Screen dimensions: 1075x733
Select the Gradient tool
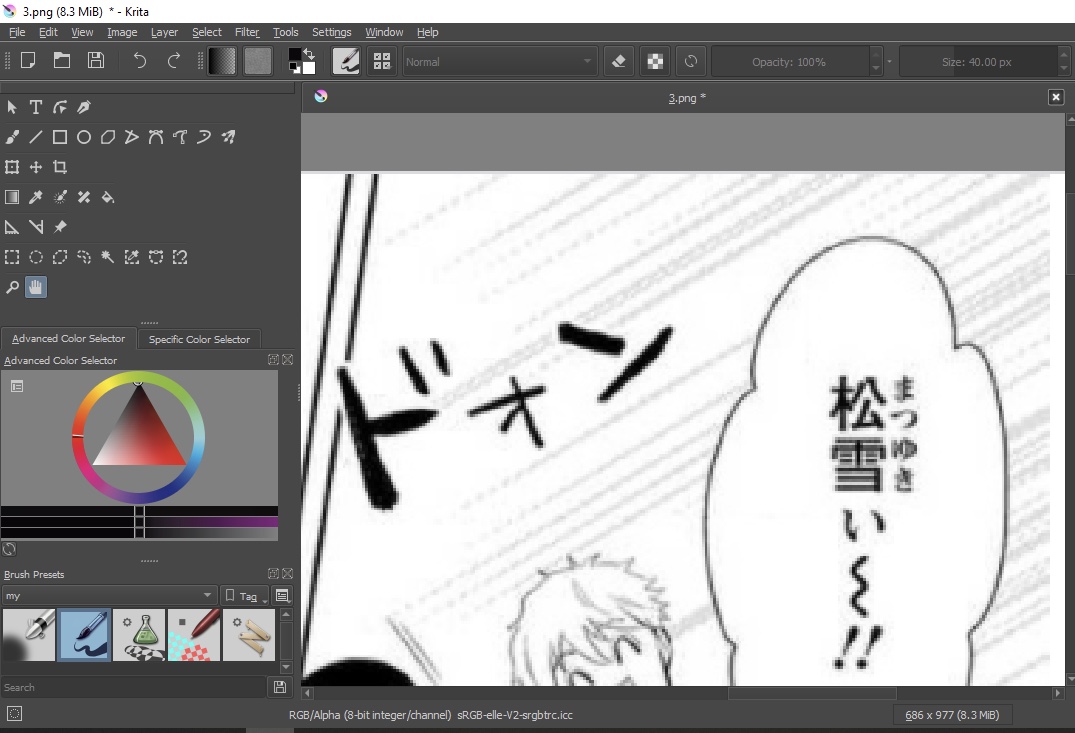point(12,197)
